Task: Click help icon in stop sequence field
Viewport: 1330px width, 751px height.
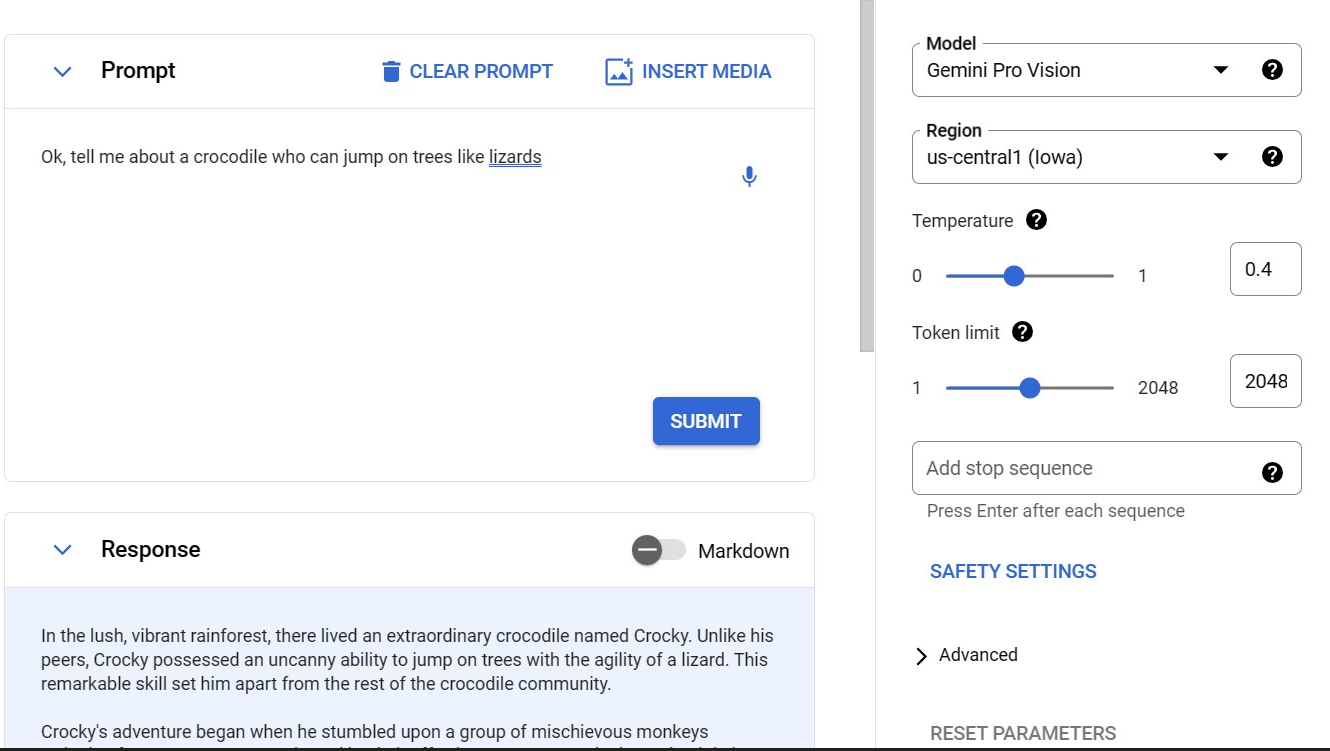Action: (x=1272, y=472)
